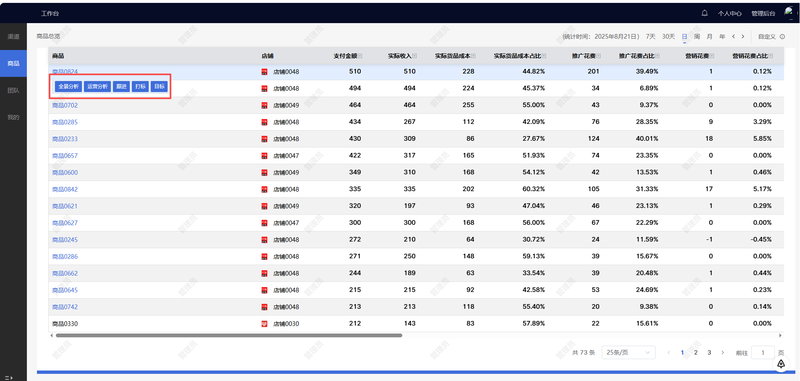Go to next date period arrow
Image resolution: width=800 pixels, height=381 pixels.
(743, 37)
